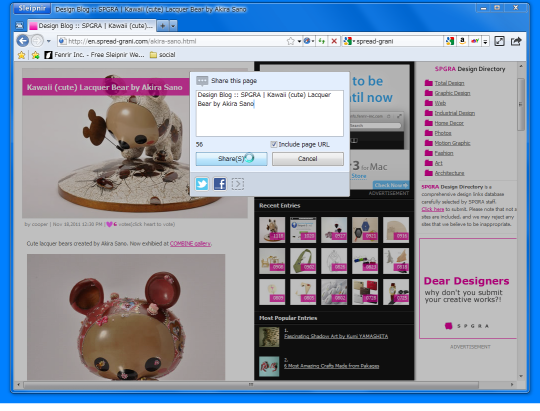Open the bookmarks star icon
This screenshot has height=411, width=540.
(21, 55)
